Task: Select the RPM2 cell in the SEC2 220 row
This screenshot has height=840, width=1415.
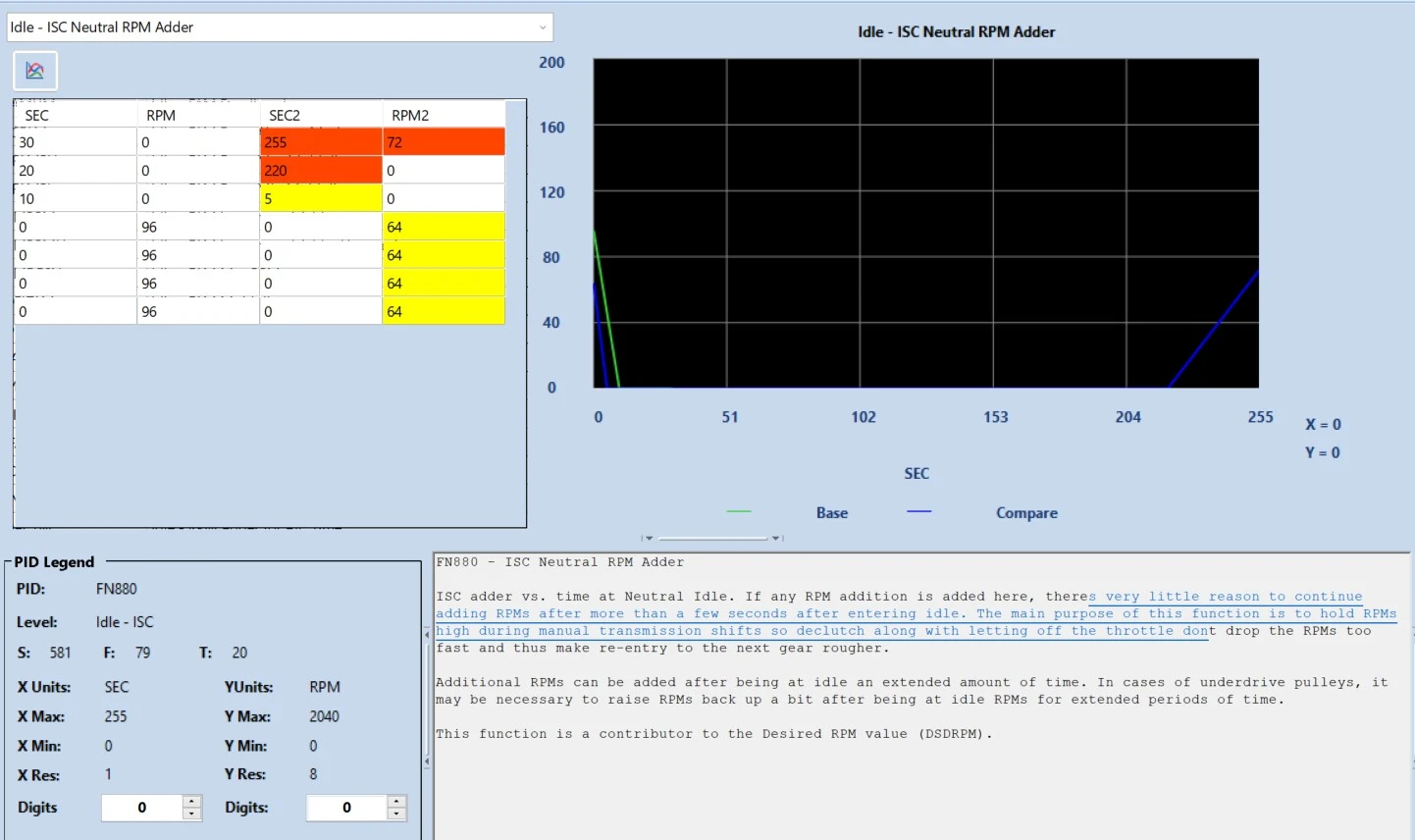Action: point(444,171)
